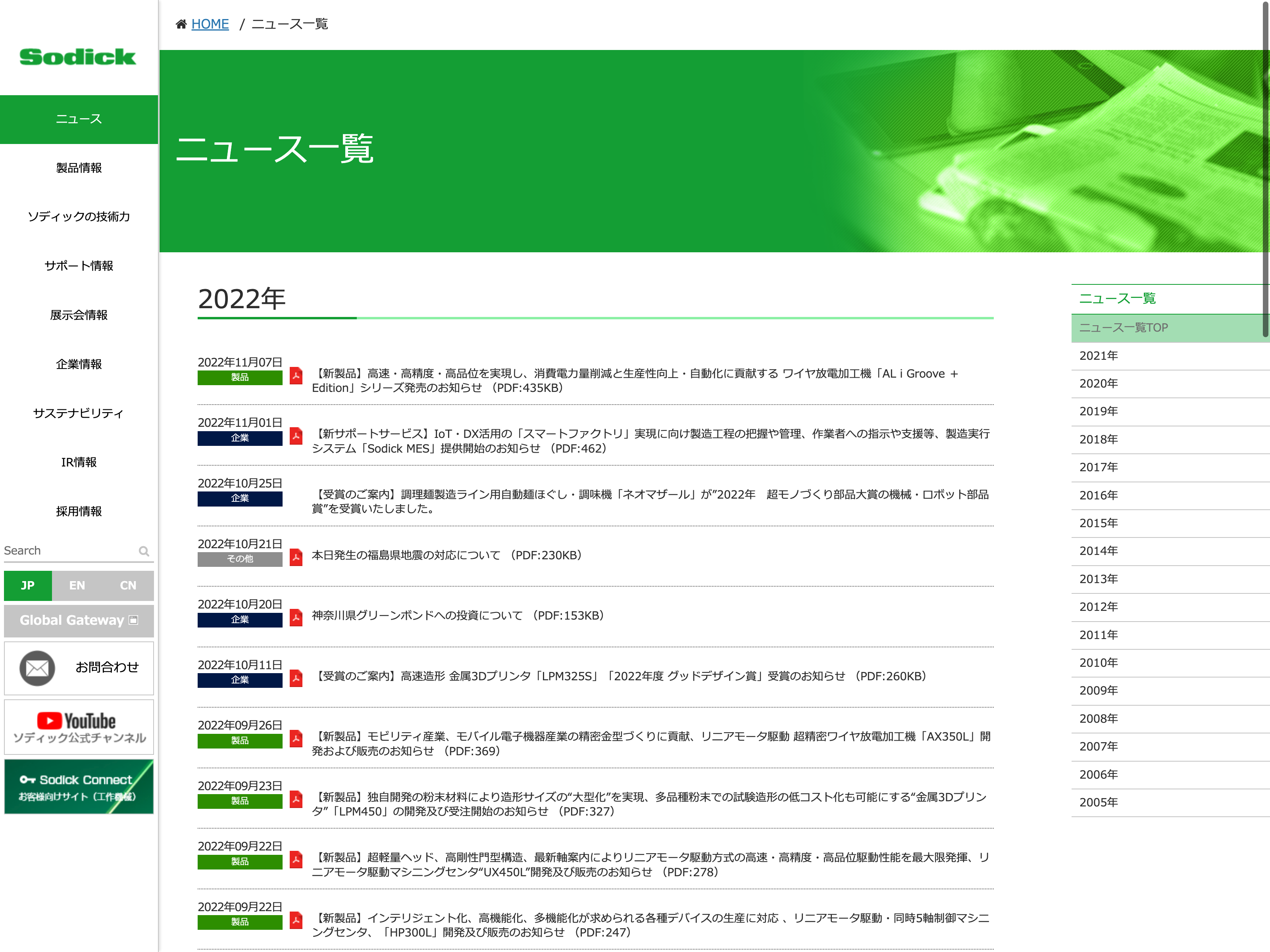Open the IR情報 menu item

(x=79, y=463)
